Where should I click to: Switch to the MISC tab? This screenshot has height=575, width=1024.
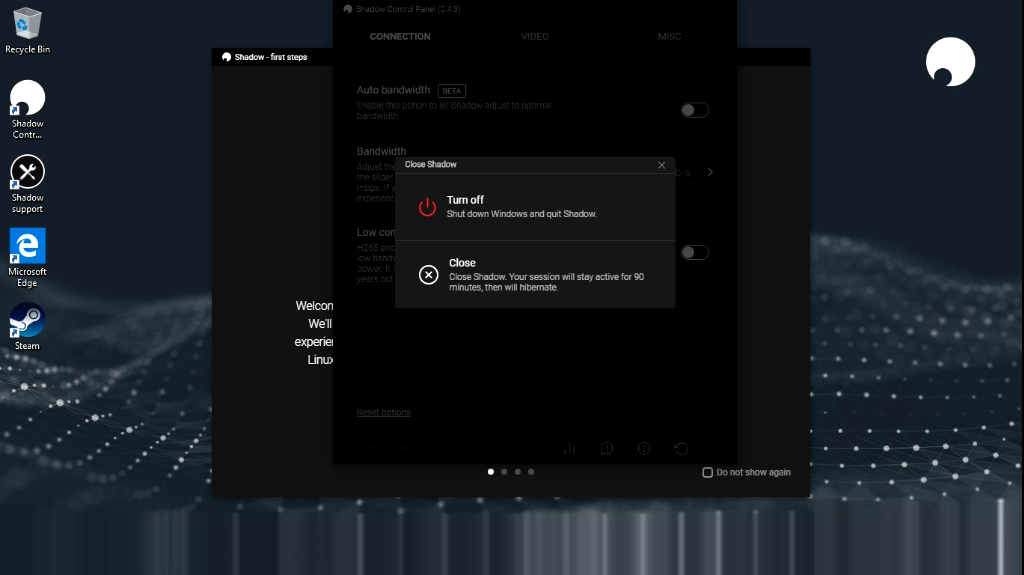[669, 37]
